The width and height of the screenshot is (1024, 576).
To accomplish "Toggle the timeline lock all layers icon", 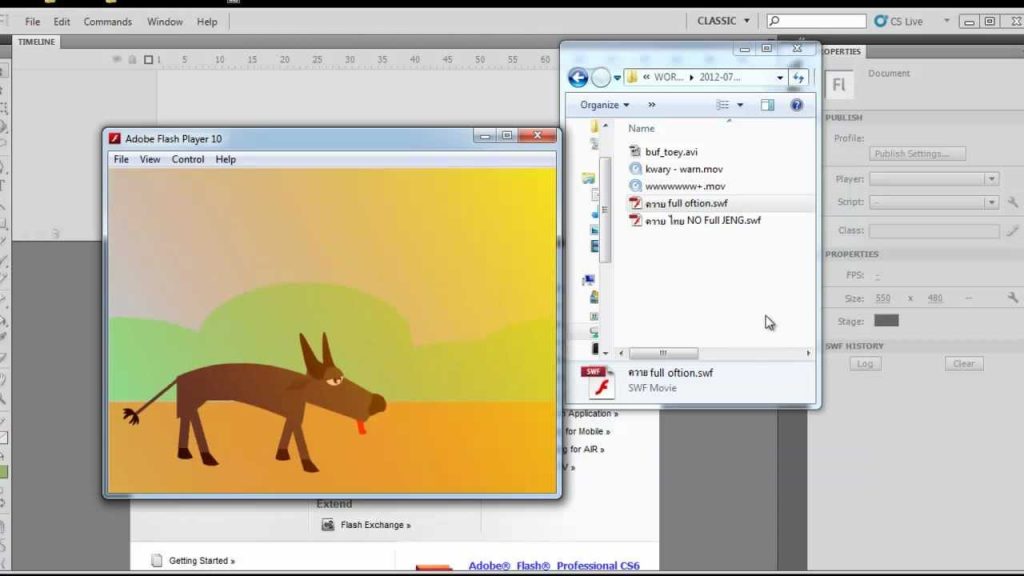I will [133, 59].
